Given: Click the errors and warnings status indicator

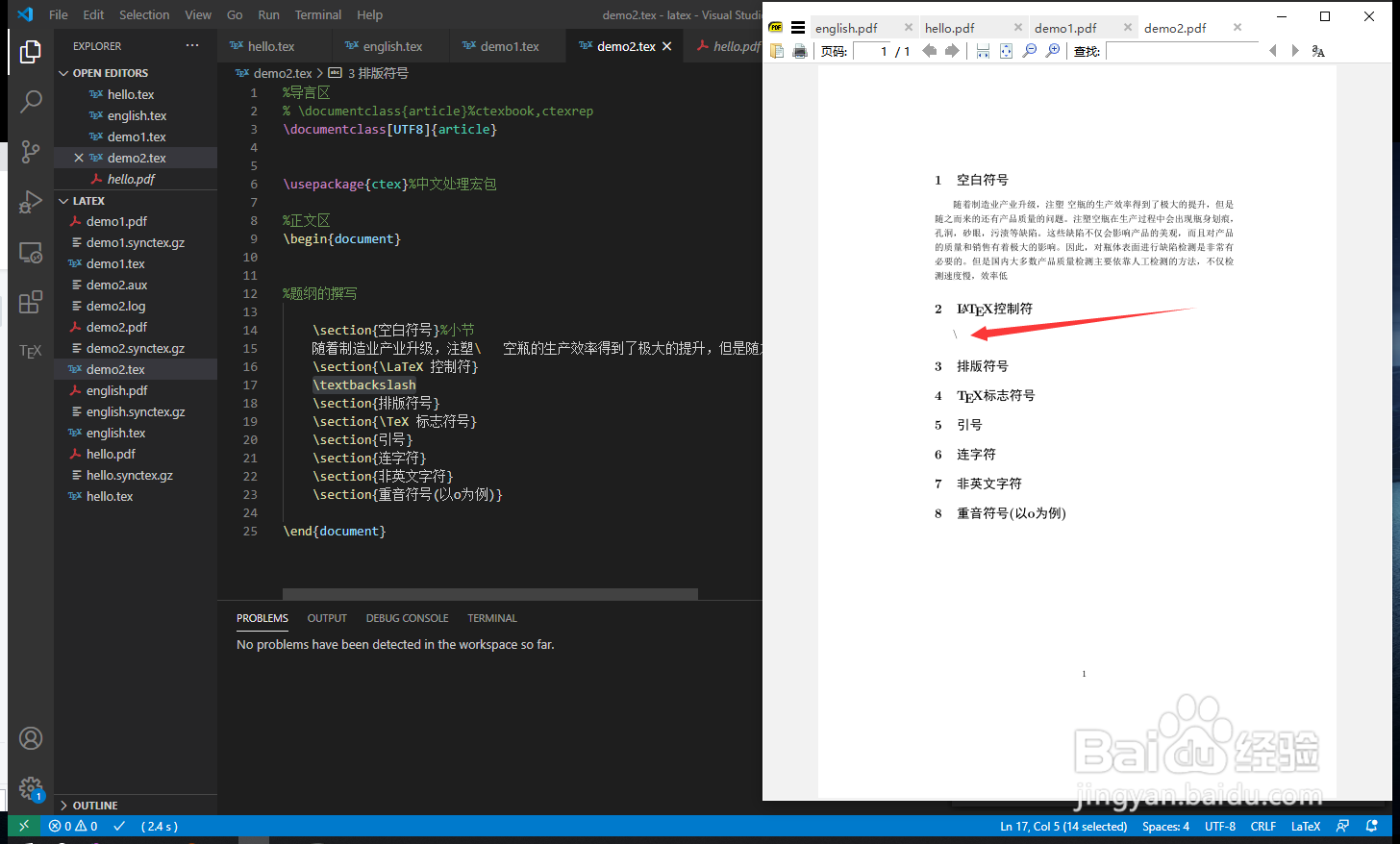Looking at the screenshot, I should coord(73,826).
